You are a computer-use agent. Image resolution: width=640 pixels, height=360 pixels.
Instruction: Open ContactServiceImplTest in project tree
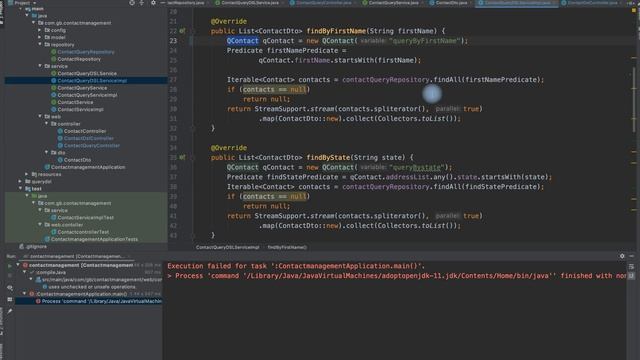(x=86, y=218)
